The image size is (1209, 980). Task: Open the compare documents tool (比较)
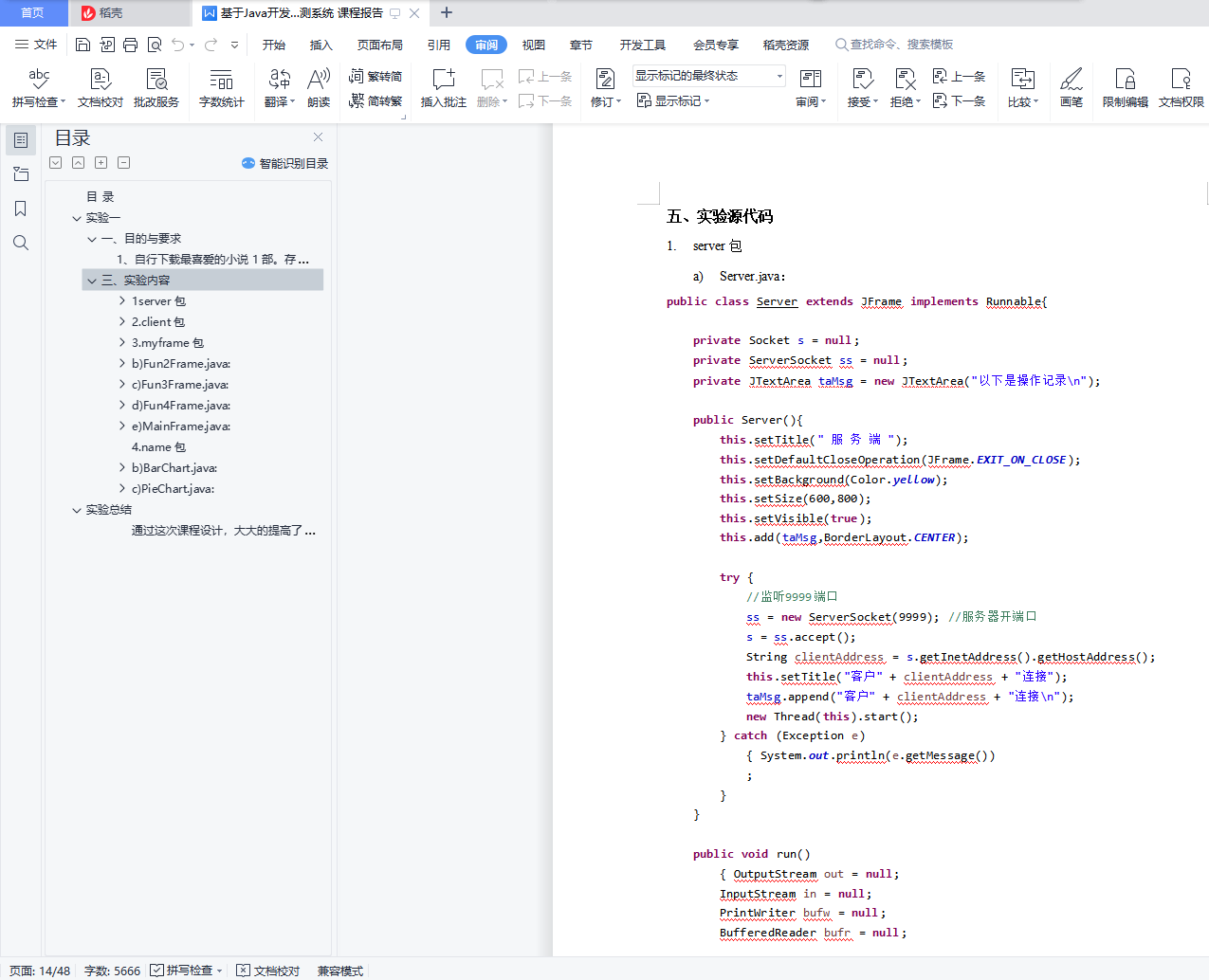point(1022,87)
